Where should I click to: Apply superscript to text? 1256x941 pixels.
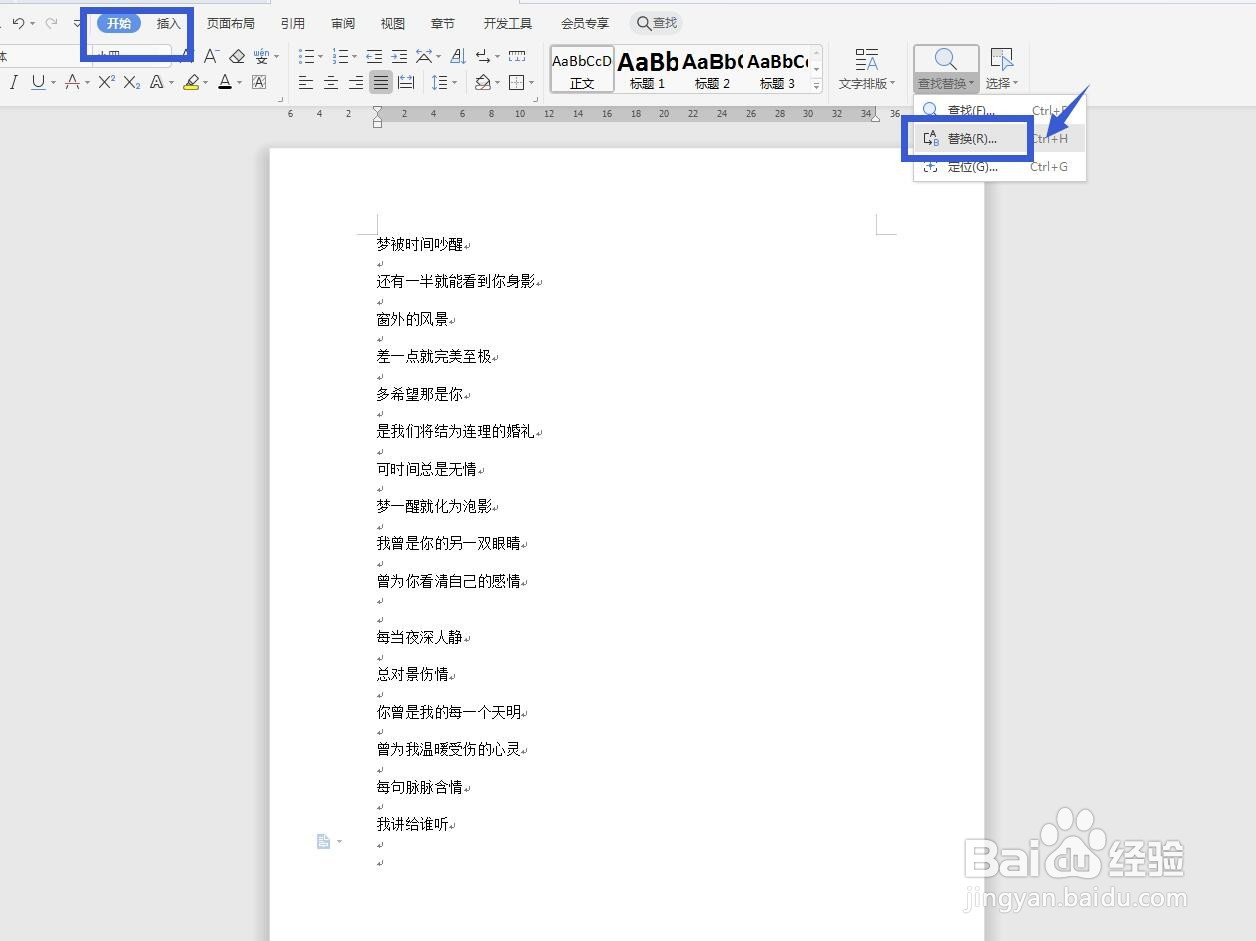tap(109, 81)
